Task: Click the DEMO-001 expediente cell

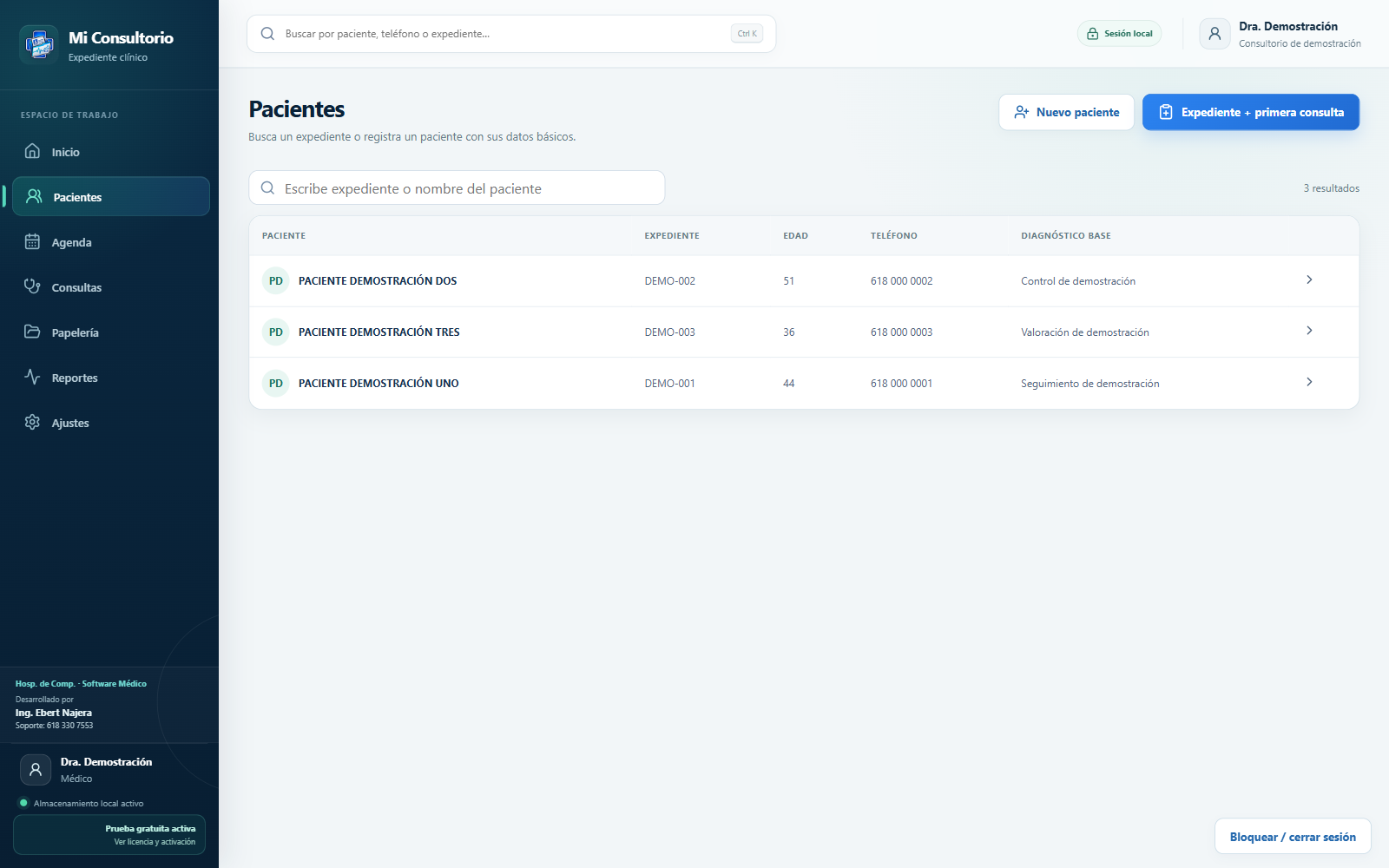Action: pos(670,384)
